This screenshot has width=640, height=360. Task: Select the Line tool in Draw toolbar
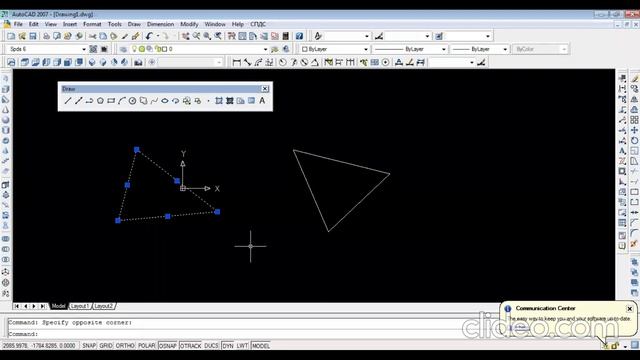[68, 101]
